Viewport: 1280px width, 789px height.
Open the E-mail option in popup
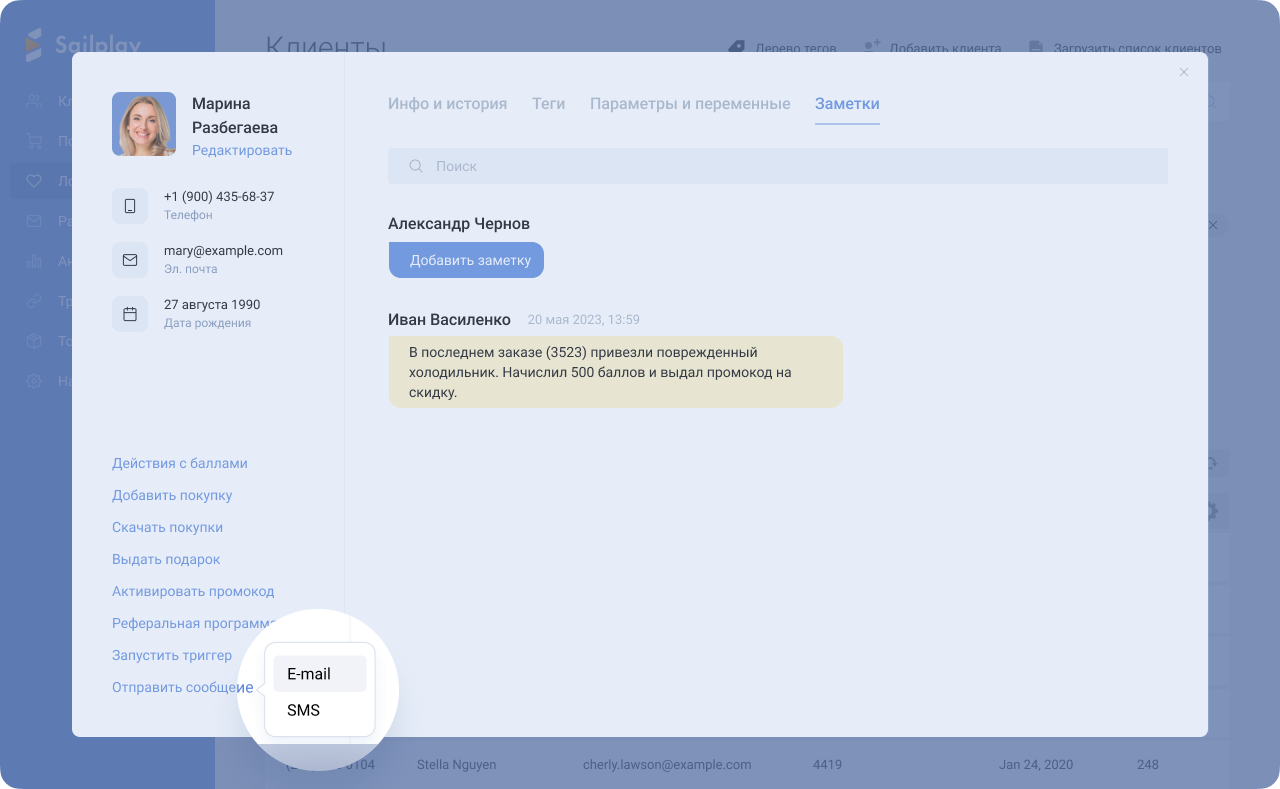(x=319, y=674)
